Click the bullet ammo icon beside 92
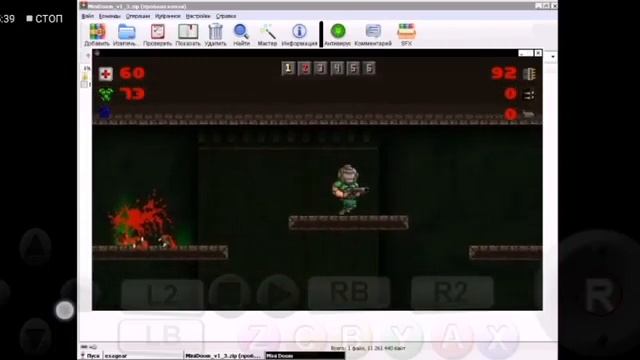Viewport: 640px width, 360px height. 529,74
